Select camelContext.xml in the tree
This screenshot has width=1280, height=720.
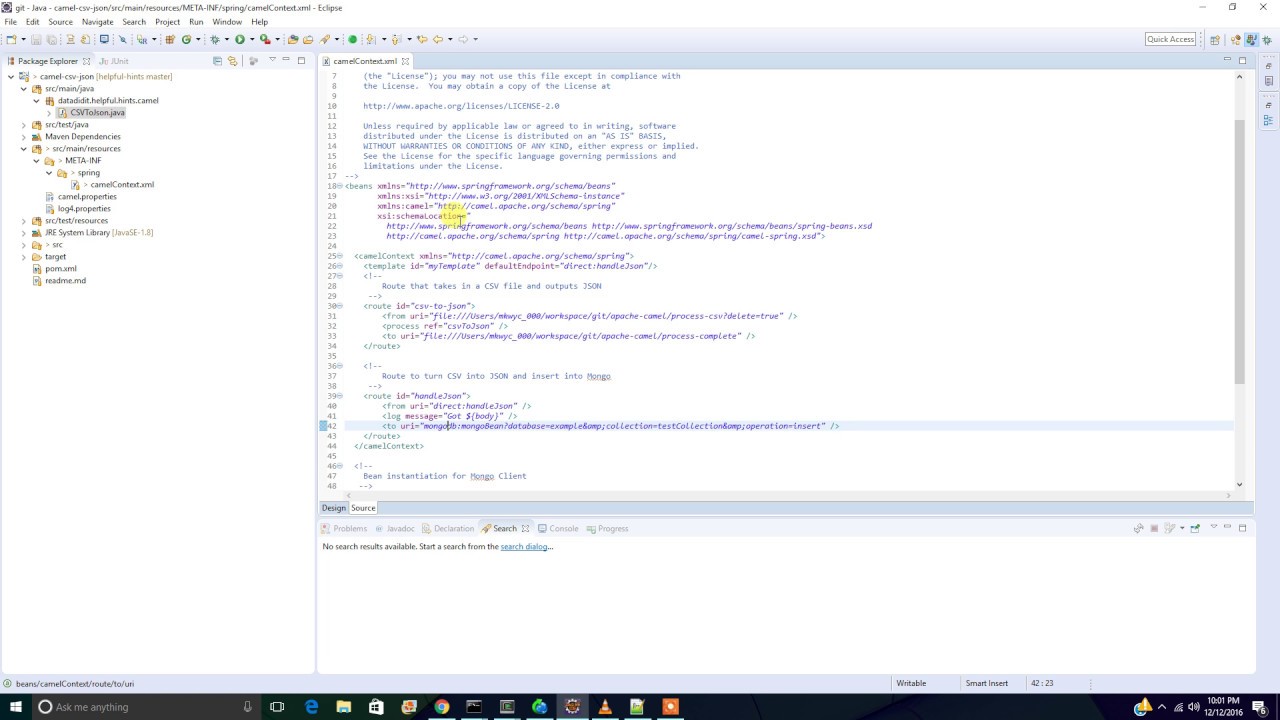122,185
